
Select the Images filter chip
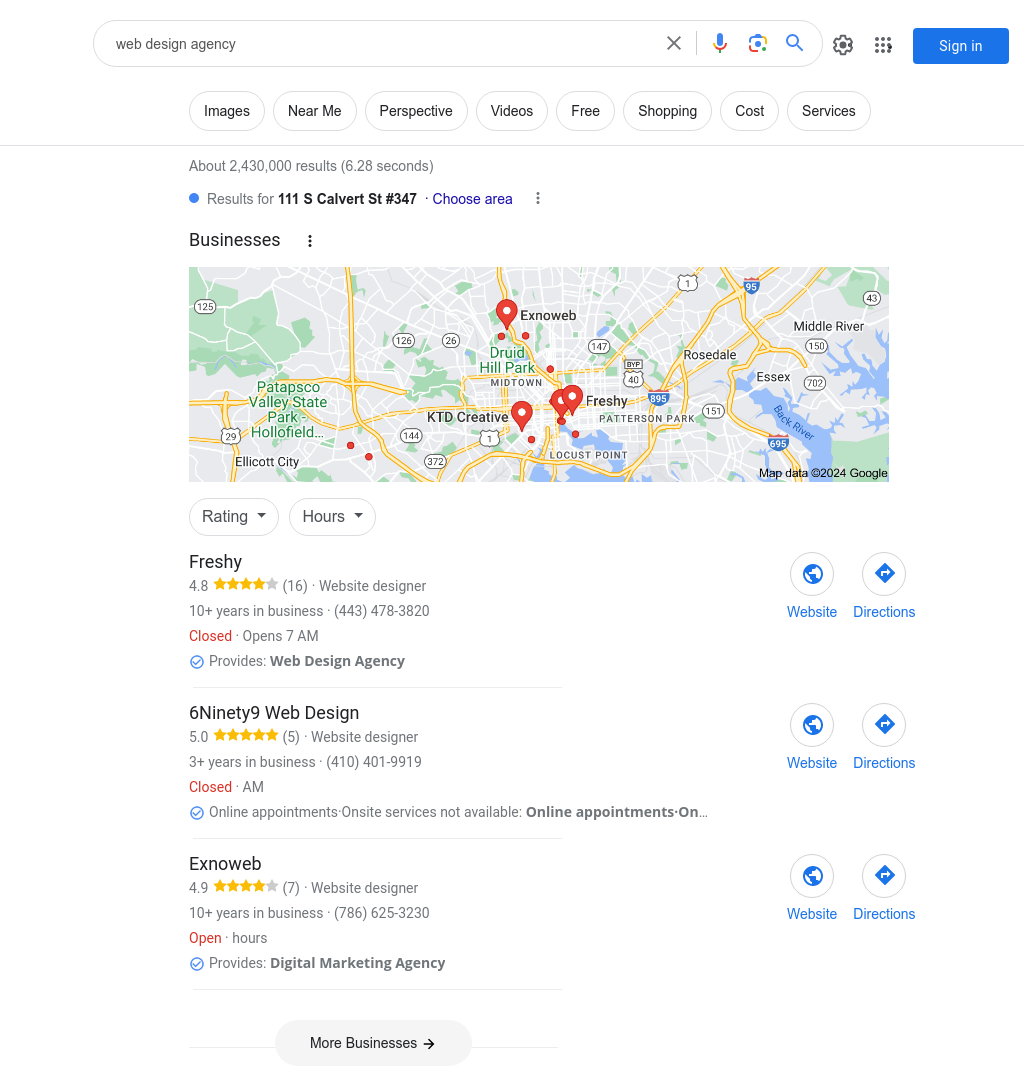pos(227,111)
